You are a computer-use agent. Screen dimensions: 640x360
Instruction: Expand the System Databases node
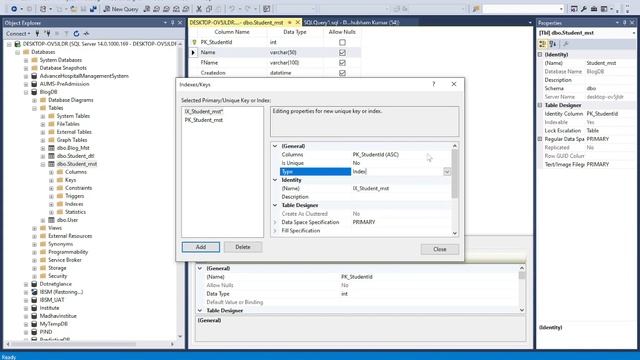pyautogui.click(x=26, y=60)
